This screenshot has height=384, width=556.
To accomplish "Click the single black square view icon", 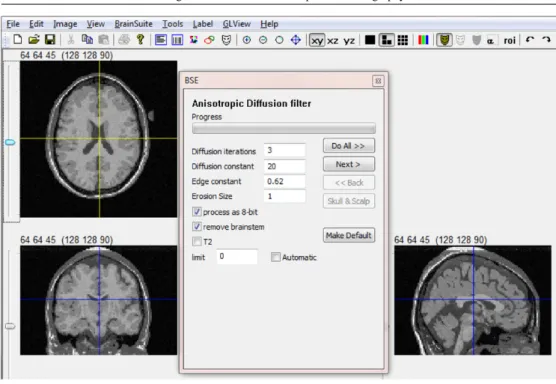I will [370, 40].
